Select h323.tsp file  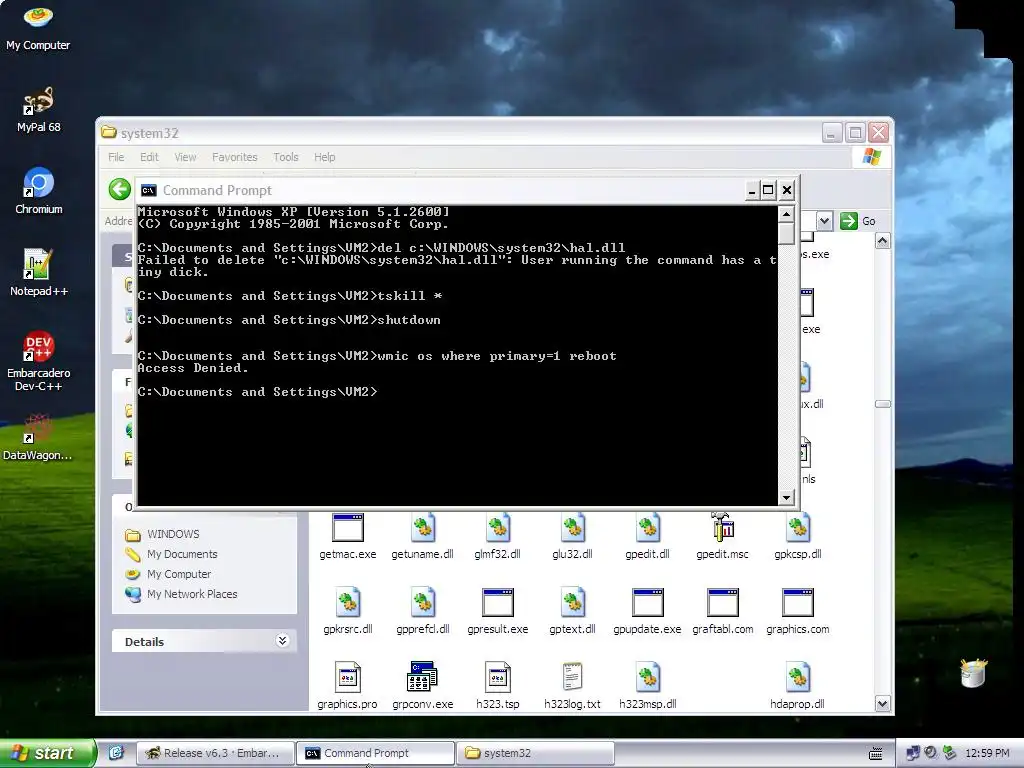click(x=498, y=686)
